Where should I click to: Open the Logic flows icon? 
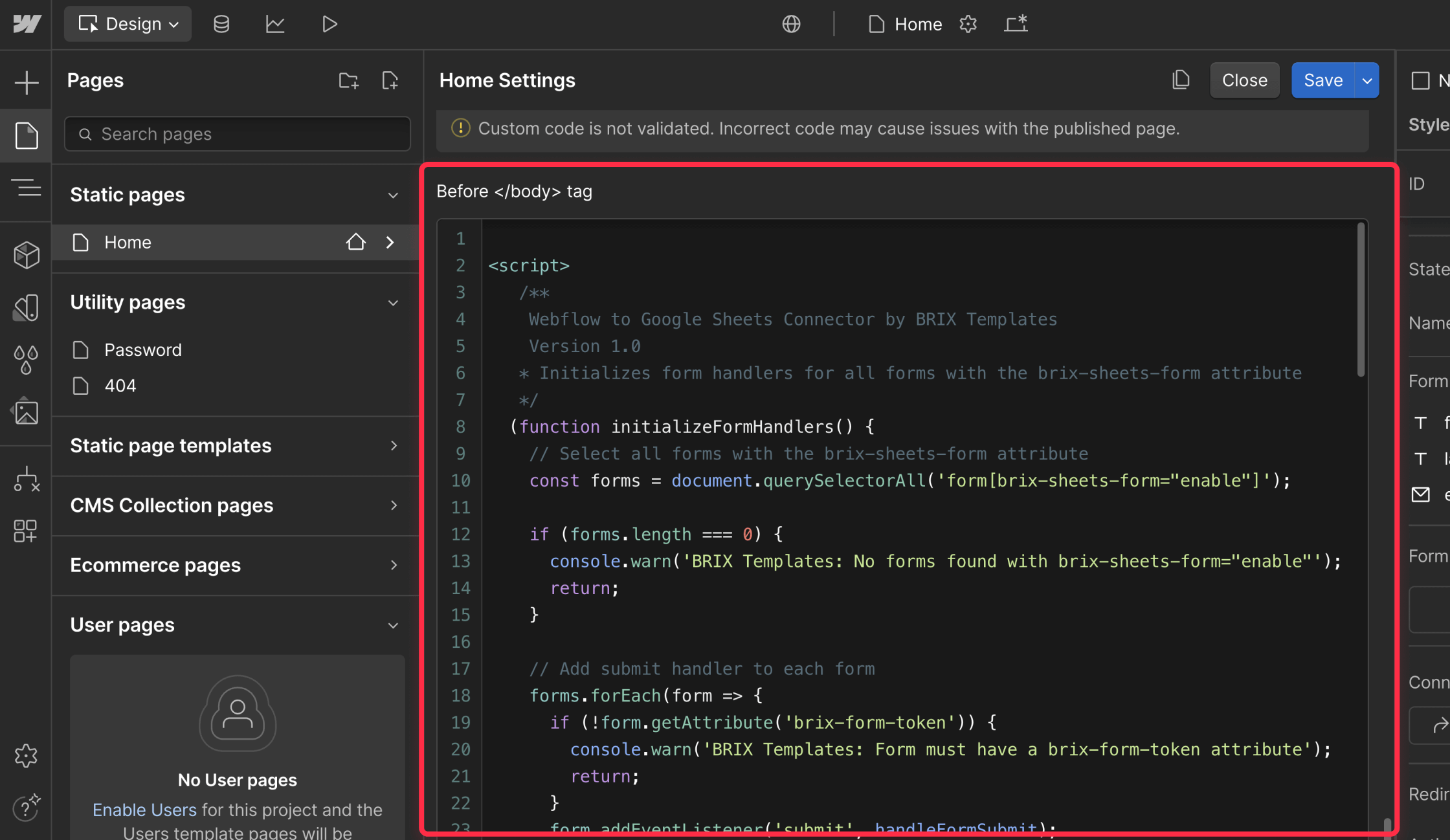pos(26,479)
